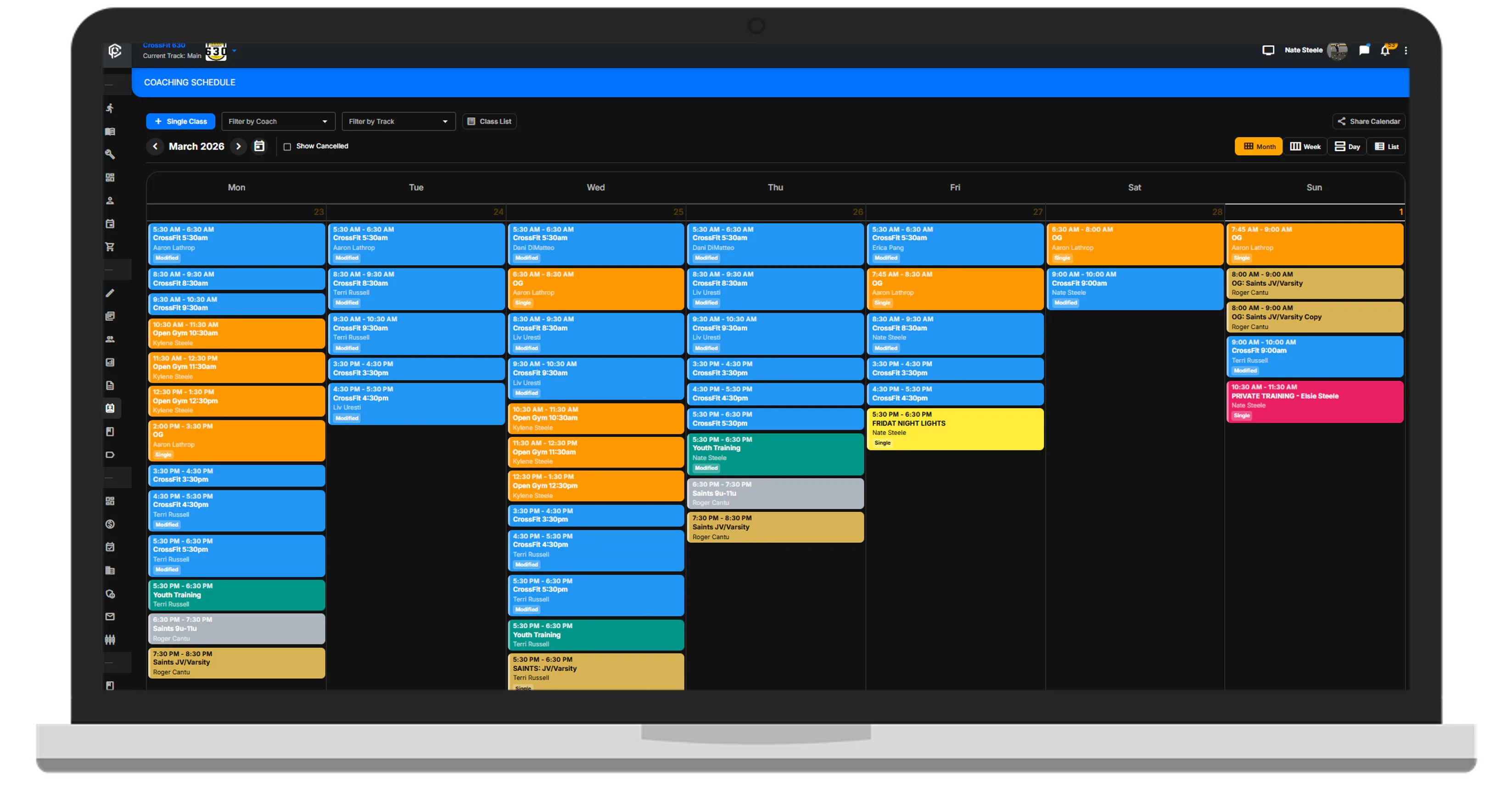Open the person profile sidebar icon

coord(110,200)
